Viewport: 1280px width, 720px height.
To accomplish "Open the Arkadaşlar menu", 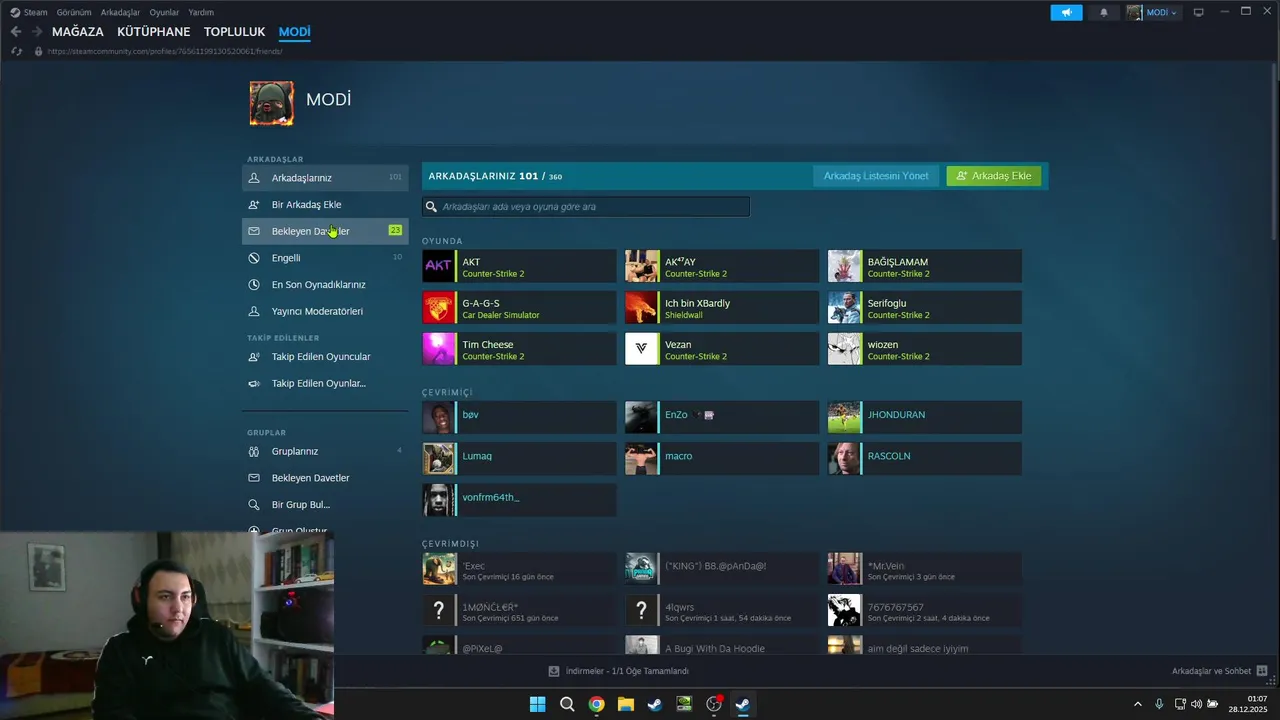I will (120, 12).
